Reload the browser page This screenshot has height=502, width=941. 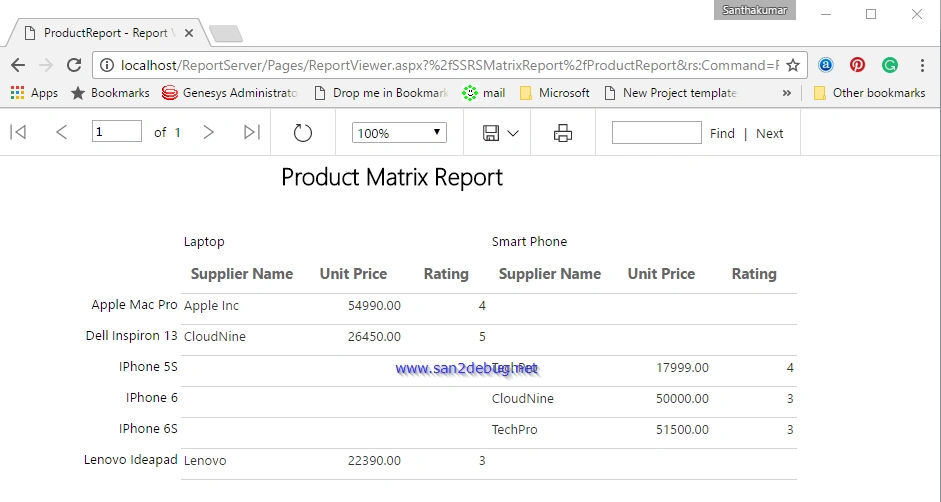pyautogui.click(x=74, y=65)
